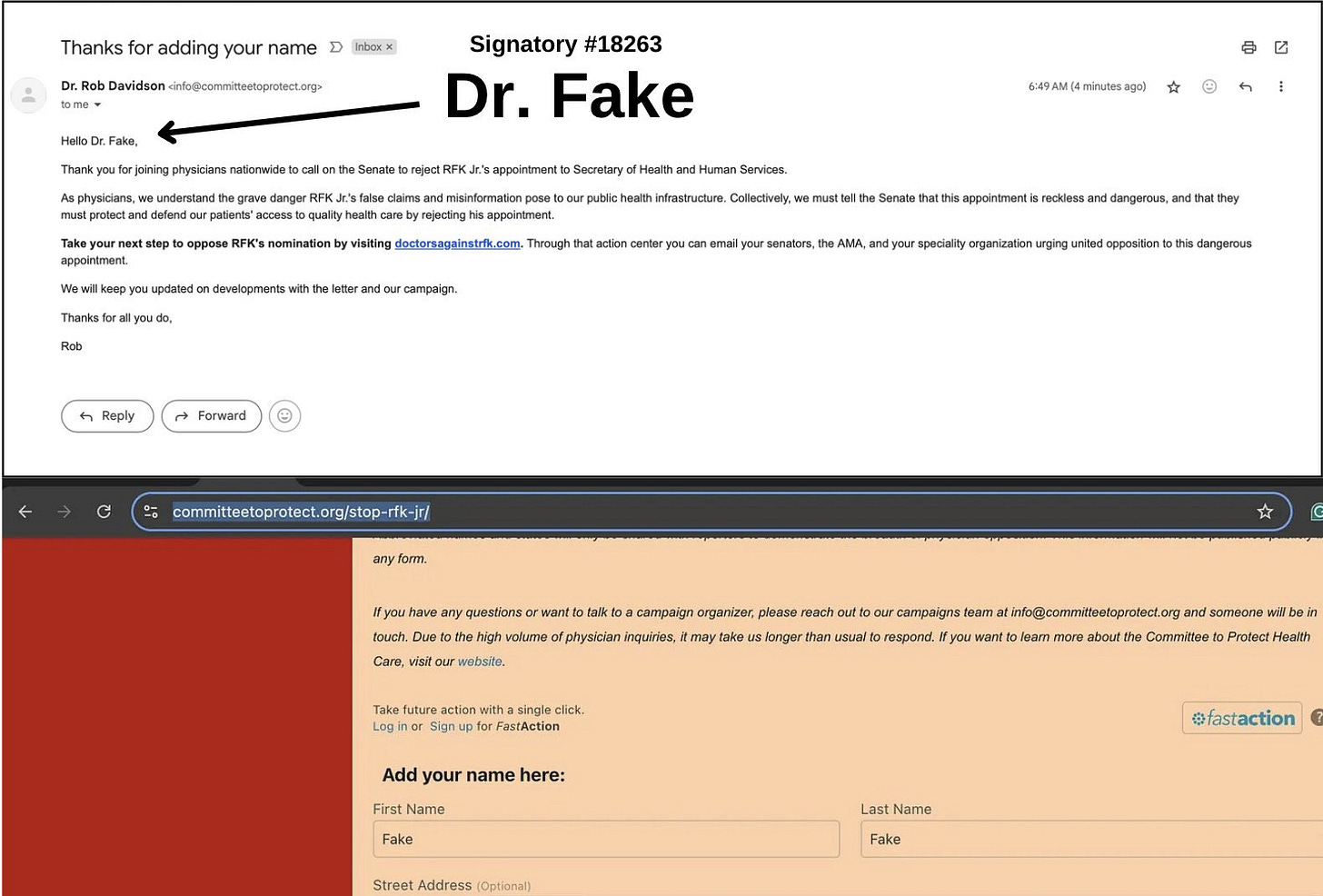Reload the committeetoprotect.org page
This screenshot has width=1323, height=896.
click(104, 512)
